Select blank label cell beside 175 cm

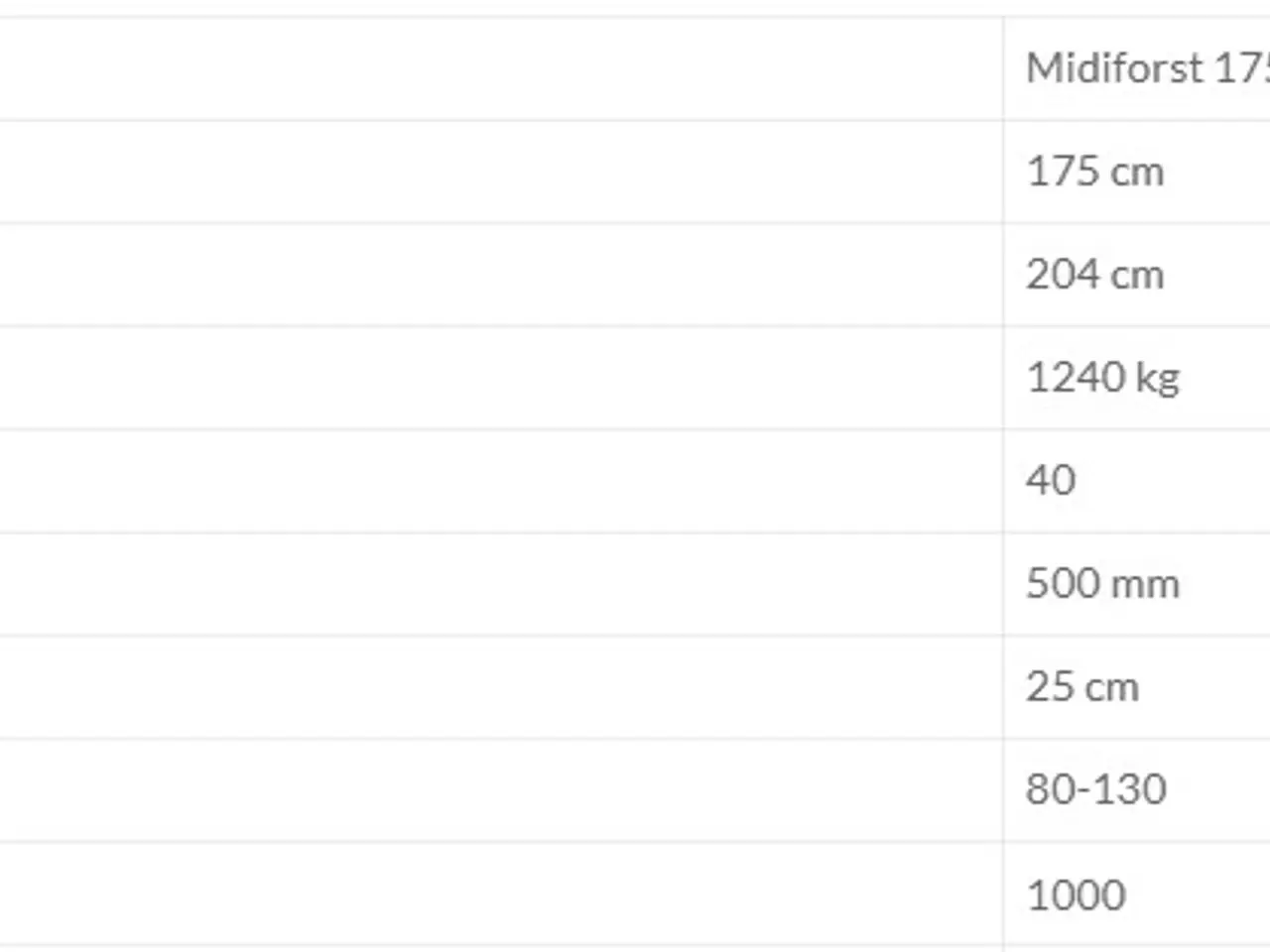[501, 172]
